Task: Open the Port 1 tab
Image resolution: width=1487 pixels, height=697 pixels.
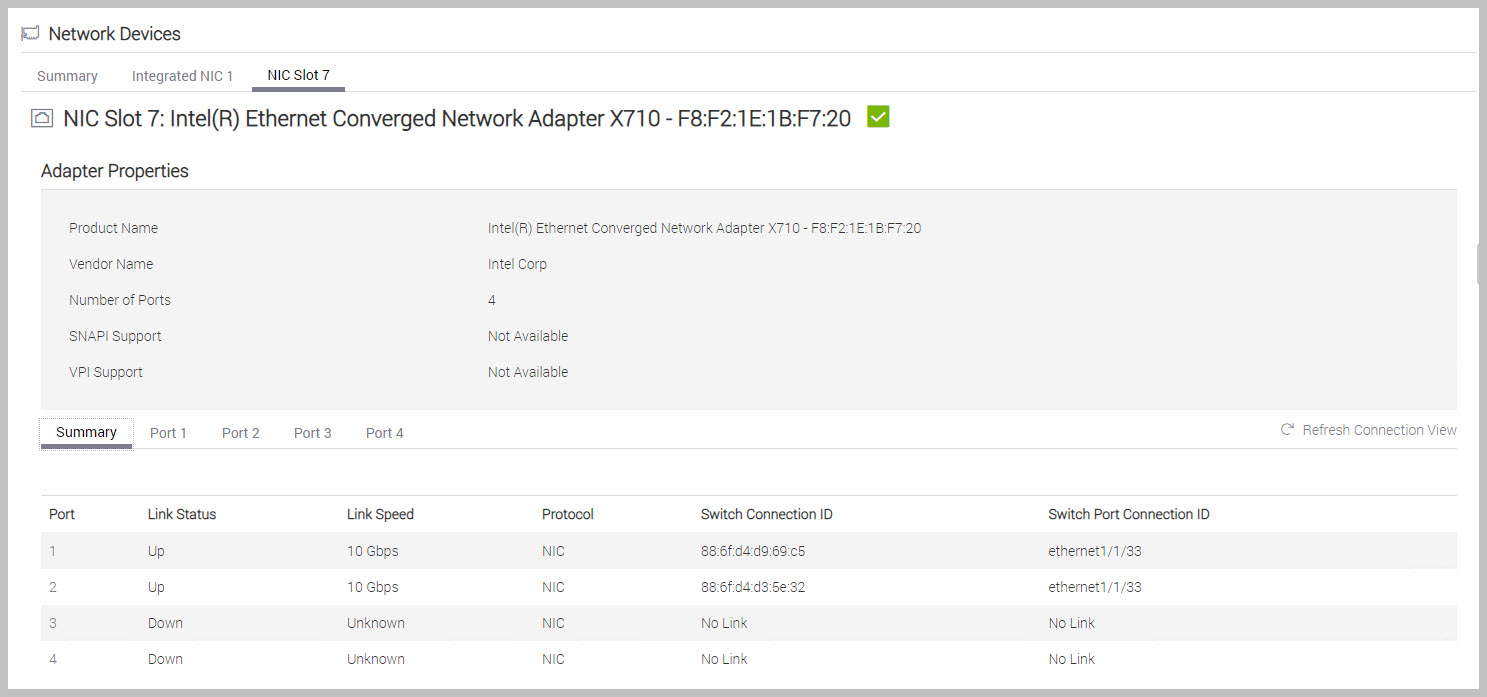Action: click(168, 433)
